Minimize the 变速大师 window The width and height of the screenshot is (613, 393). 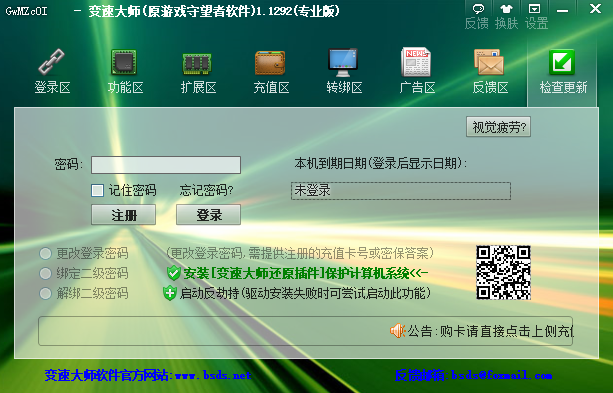click(x=563, y=11)
